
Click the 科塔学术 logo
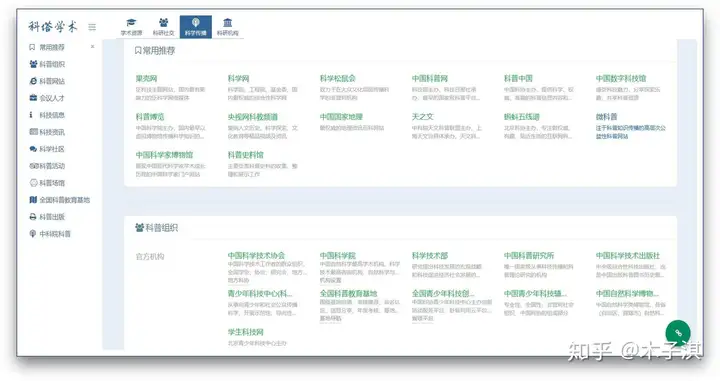(53, 27)
